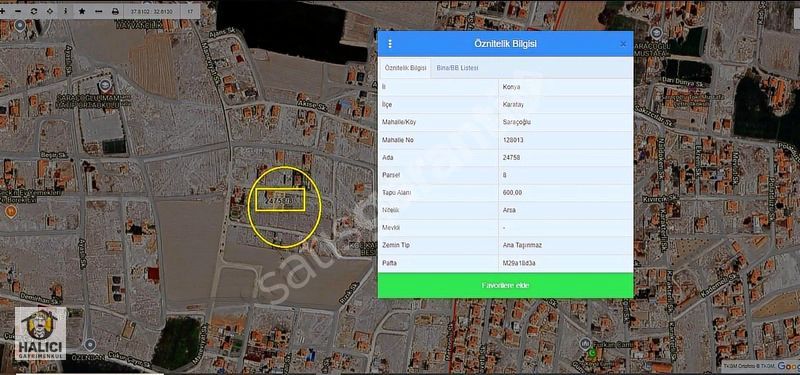
Task: Select the info query tool
Action: (x=65, y=11)
